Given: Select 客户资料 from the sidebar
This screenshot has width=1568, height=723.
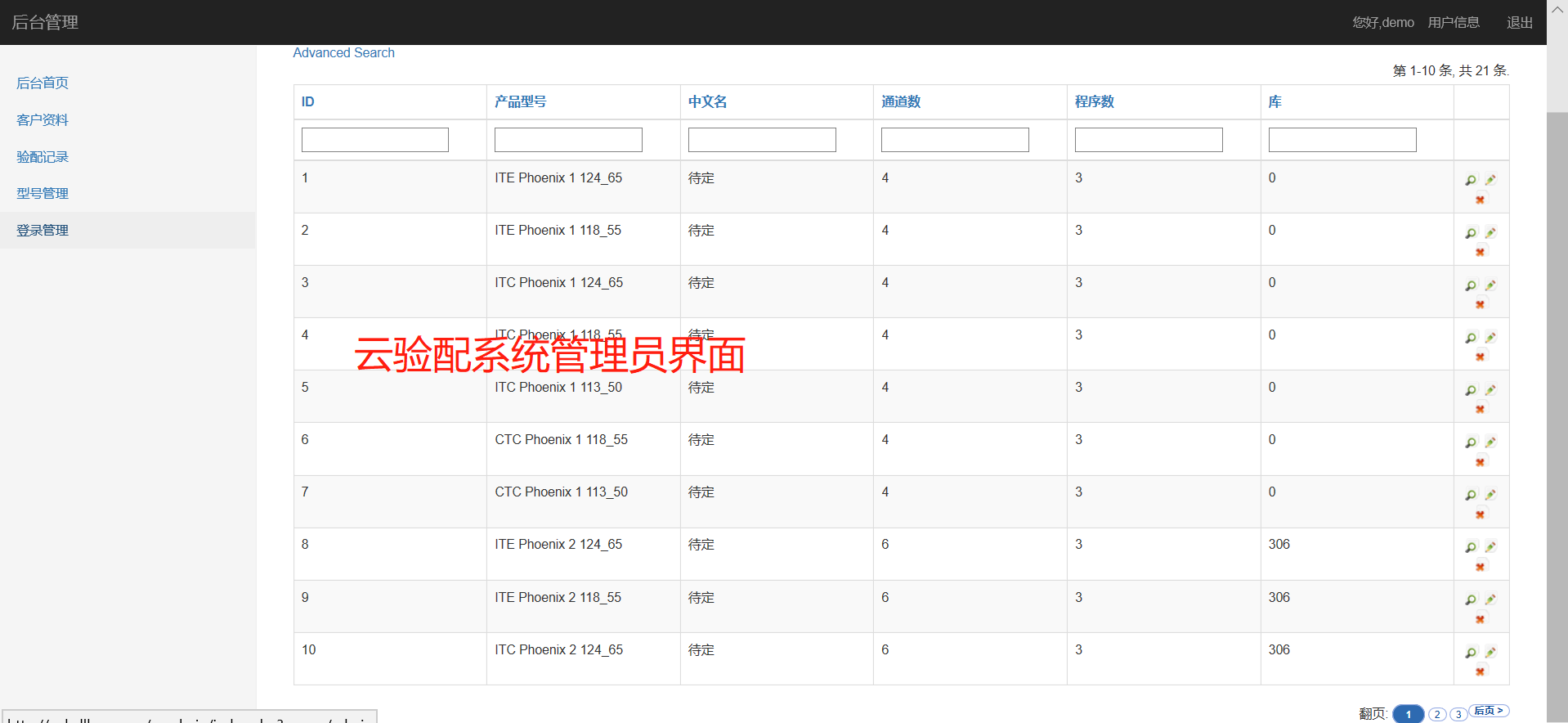Looking at the screenshot, I should pos(43,119).
